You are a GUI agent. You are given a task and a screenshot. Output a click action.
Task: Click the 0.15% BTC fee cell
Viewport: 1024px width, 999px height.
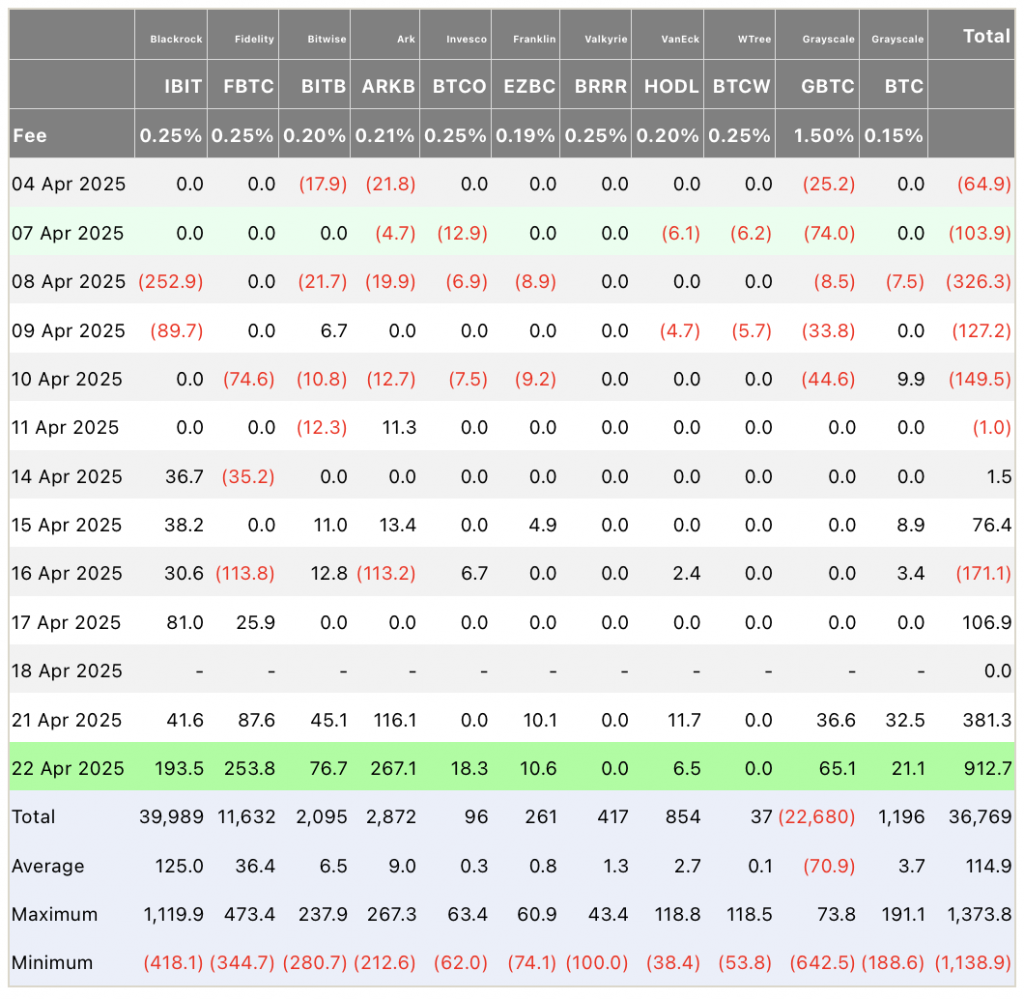click(894, 135)
